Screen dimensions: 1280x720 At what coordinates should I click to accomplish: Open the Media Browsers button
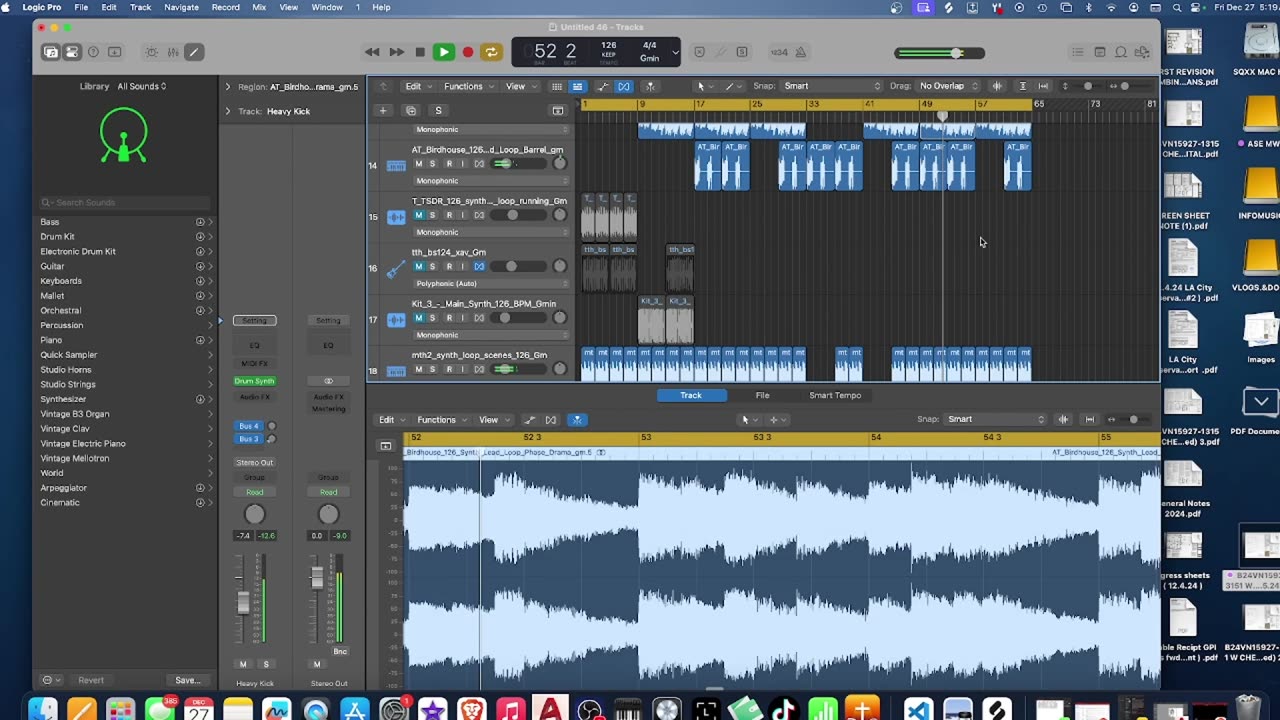1142,52
